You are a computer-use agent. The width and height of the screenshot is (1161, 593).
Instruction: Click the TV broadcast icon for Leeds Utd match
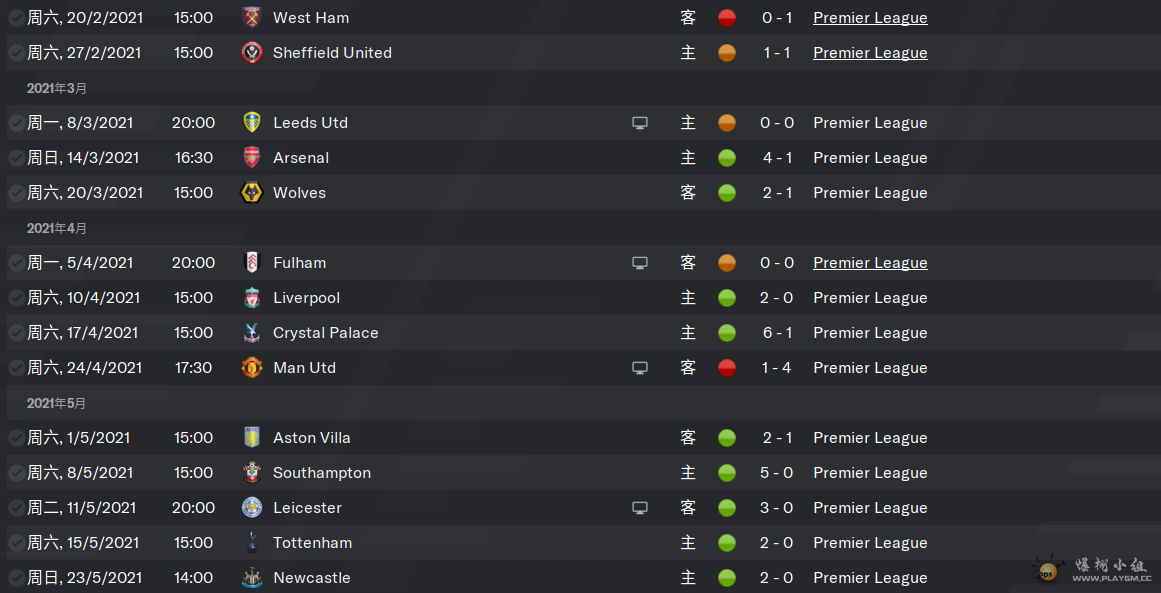click(x=640, y=123)
